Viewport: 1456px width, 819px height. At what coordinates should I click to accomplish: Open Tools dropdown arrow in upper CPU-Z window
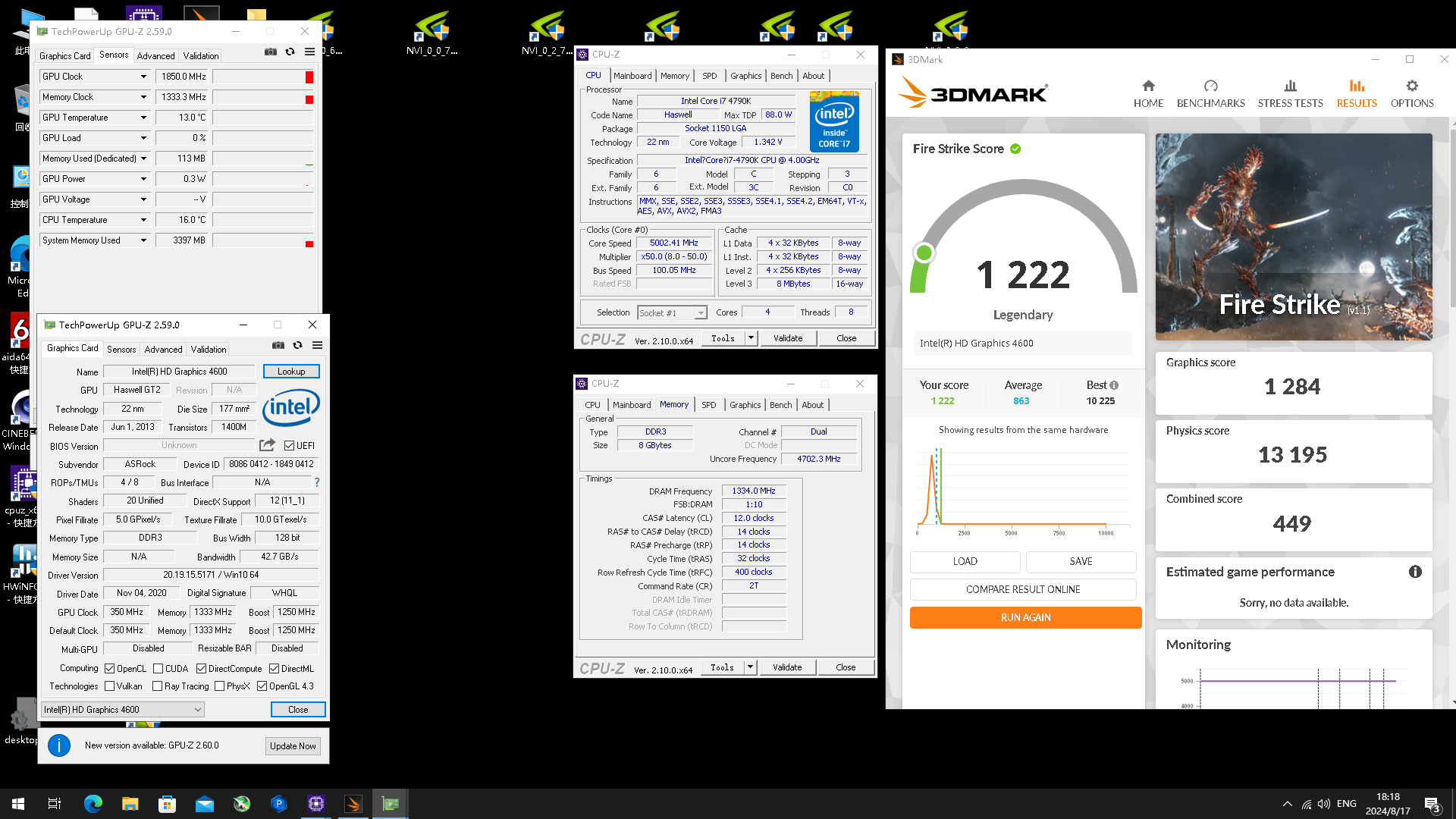(x=751, y=338)
